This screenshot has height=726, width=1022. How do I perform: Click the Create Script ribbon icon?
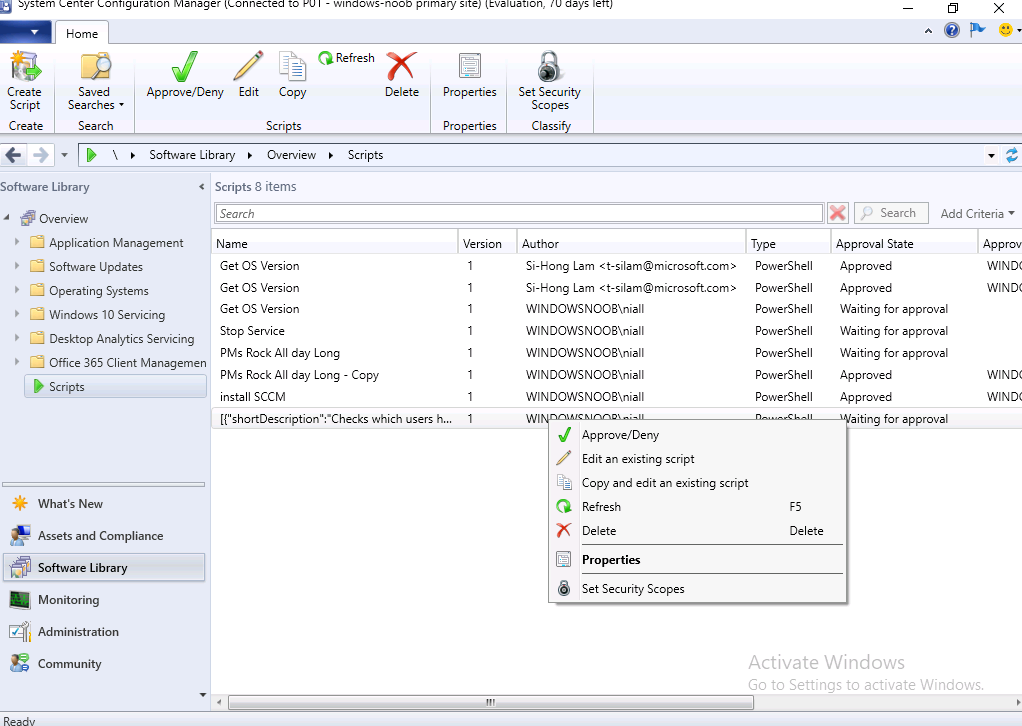[x=25, y=67]
